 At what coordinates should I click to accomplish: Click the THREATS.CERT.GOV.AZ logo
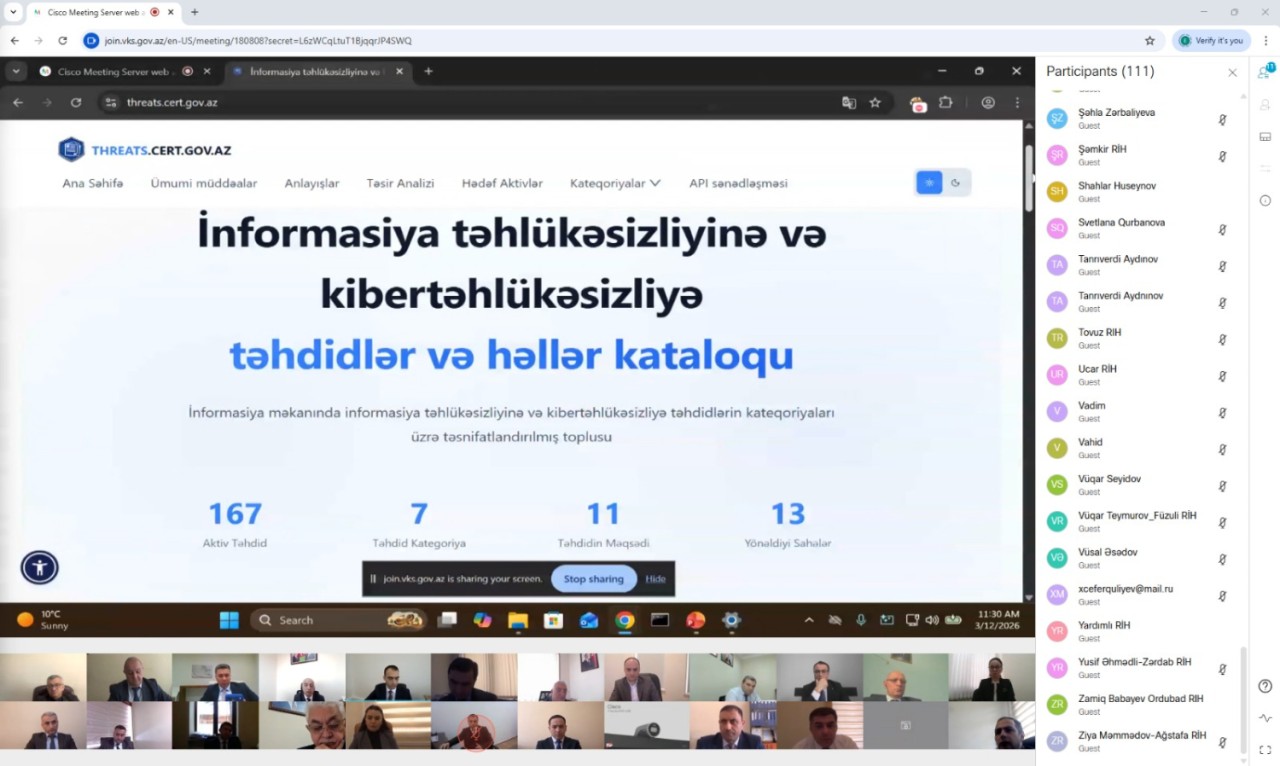(144, 148)
